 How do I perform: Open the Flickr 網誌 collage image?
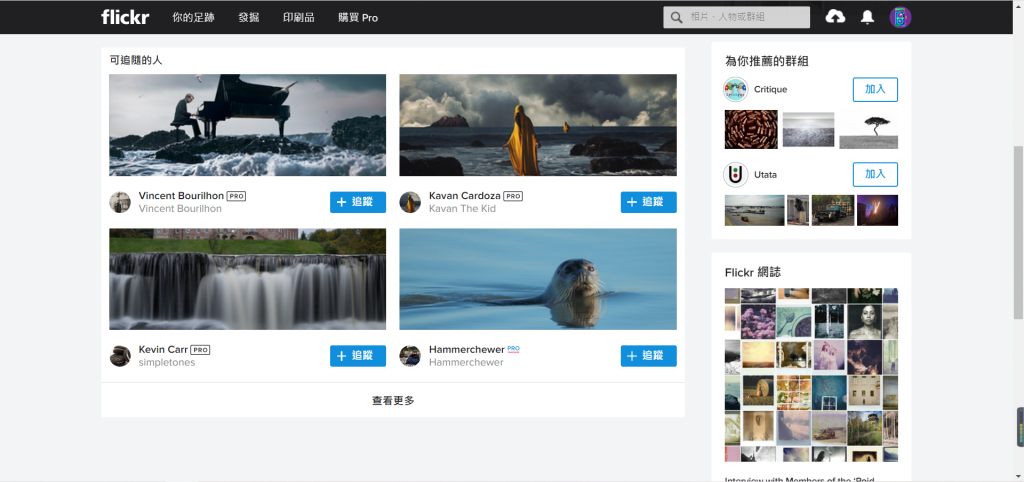pos(811,375)
